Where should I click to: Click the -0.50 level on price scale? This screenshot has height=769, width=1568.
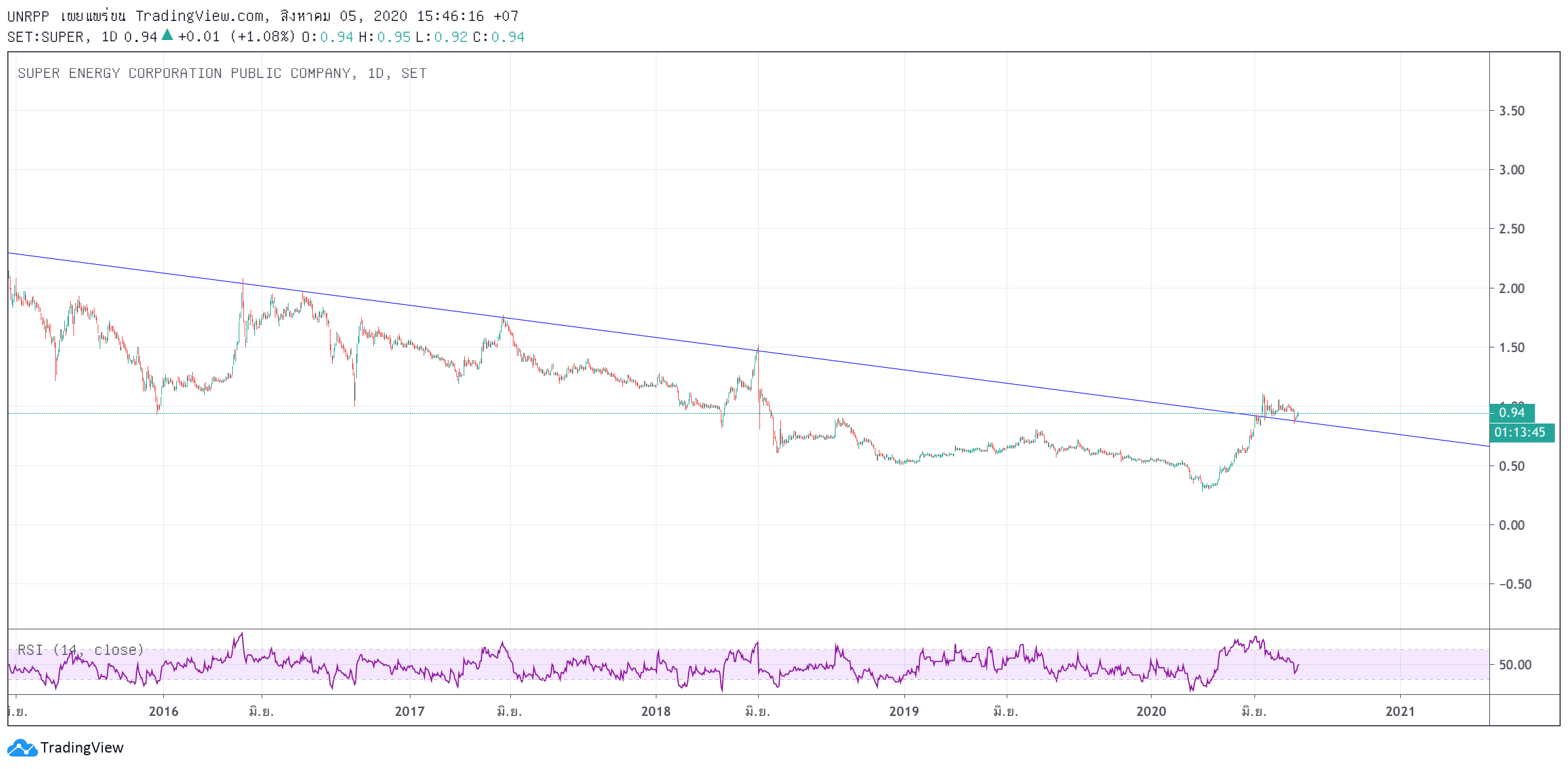click(1515, 584)
